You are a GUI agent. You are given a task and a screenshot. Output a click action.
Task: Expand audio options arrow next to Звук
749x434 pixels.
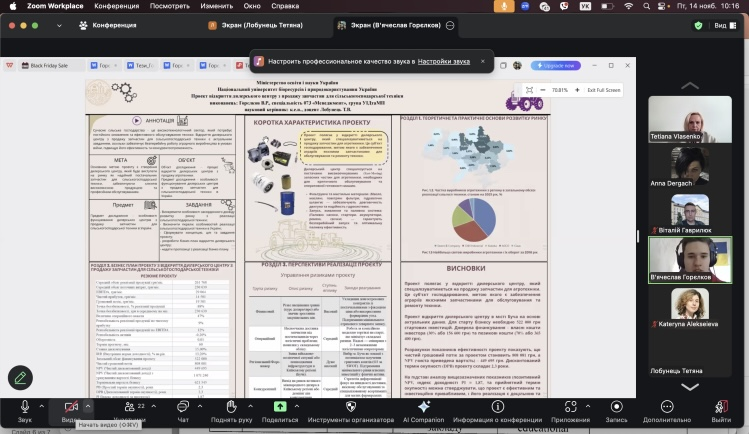42,406
